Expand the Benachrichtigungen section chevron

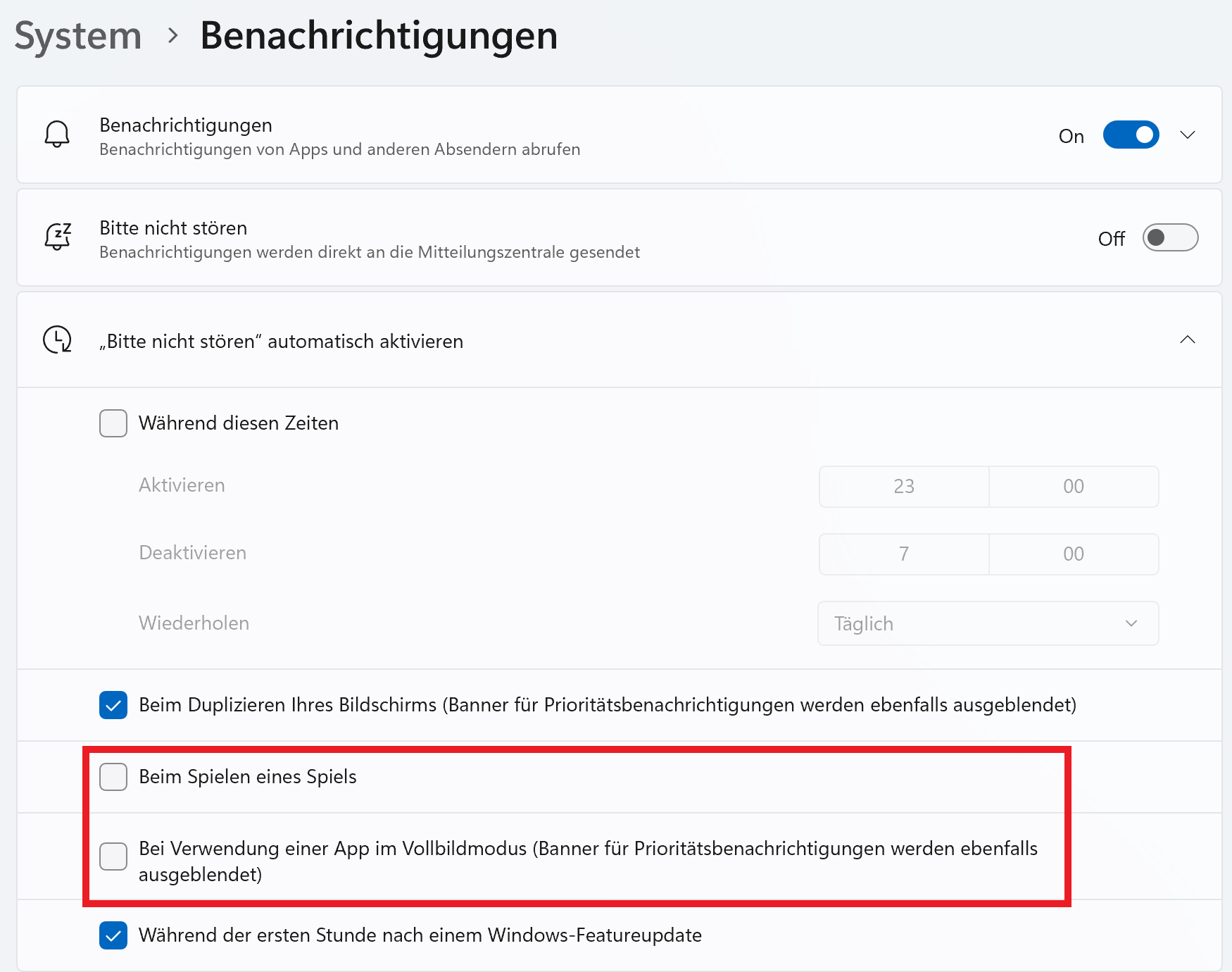[x=1188, y=135]
